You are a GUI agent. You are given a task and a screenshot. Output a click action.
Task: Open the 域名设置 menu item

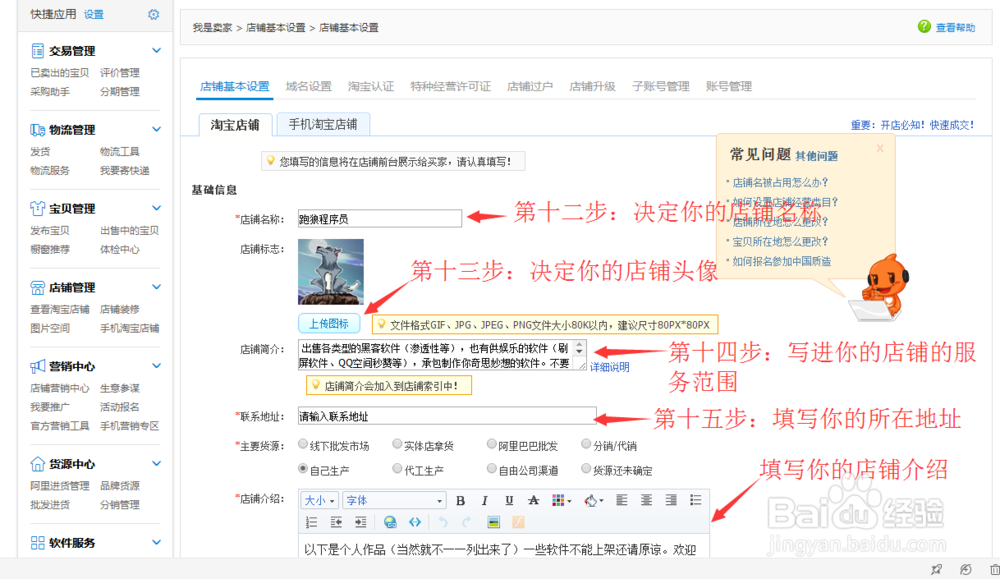(303, 86)
